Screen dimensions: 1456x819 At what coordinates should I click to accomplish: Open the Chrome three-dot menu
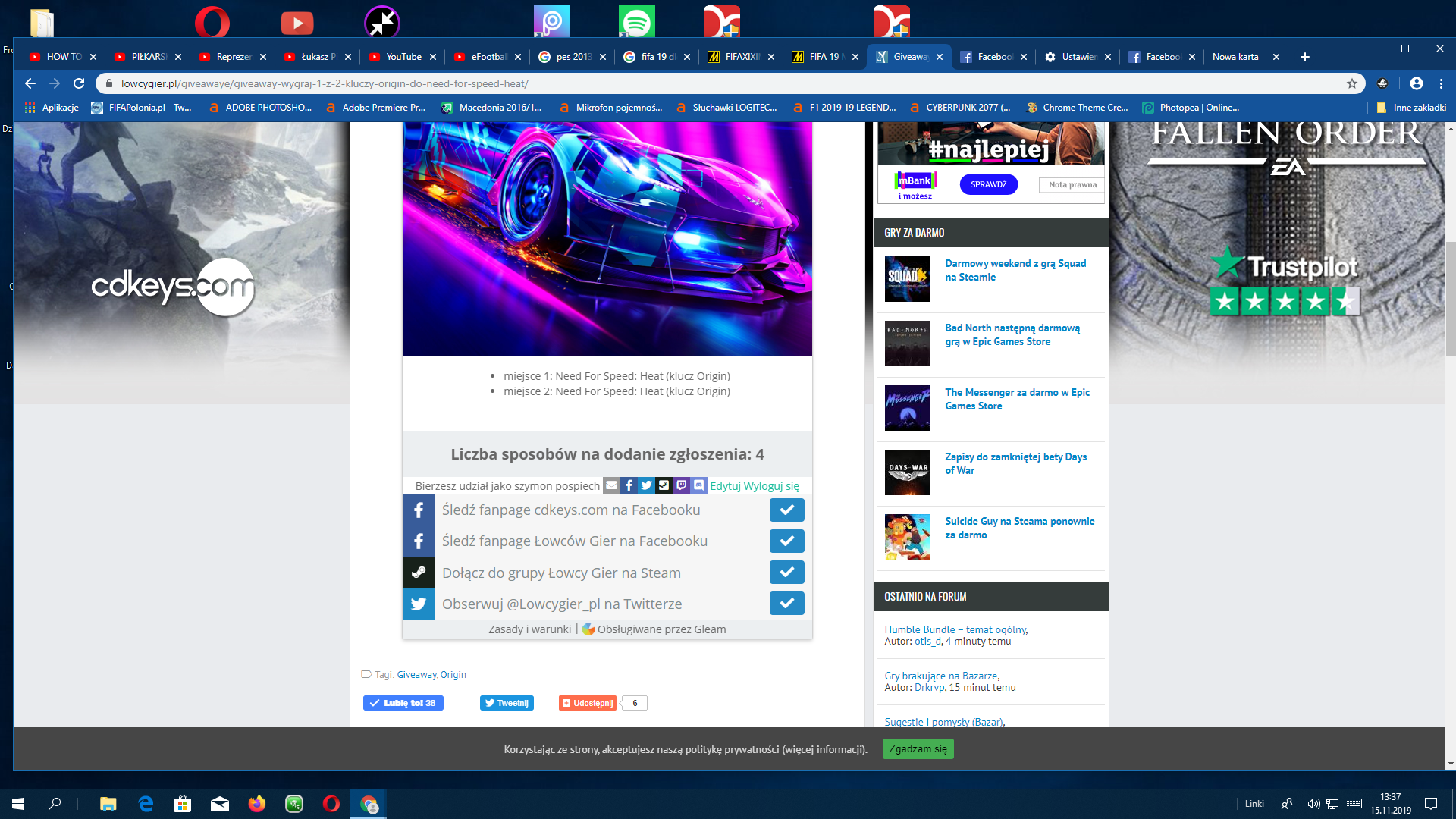[1442, 83]
